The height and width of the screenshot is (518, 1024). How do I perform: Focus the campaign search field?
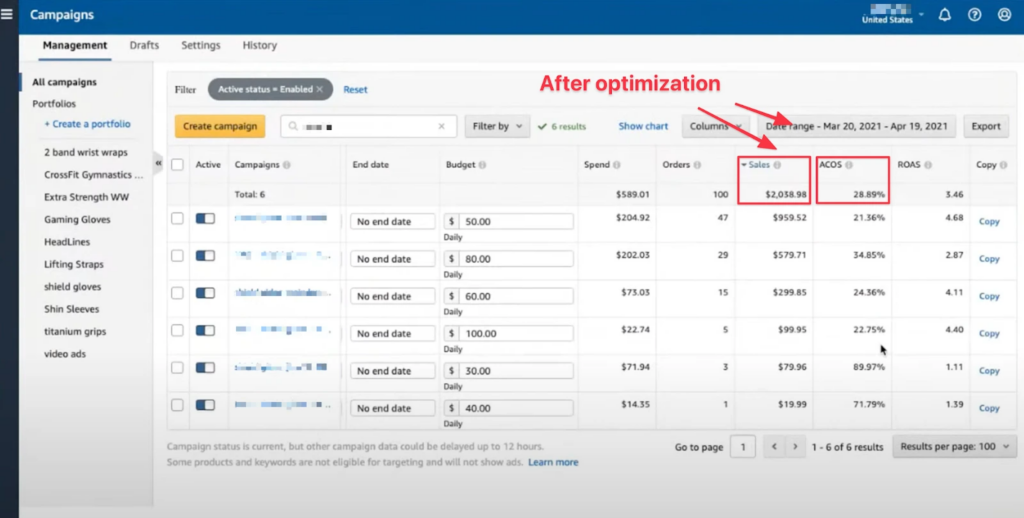click(x=368, y=126)
